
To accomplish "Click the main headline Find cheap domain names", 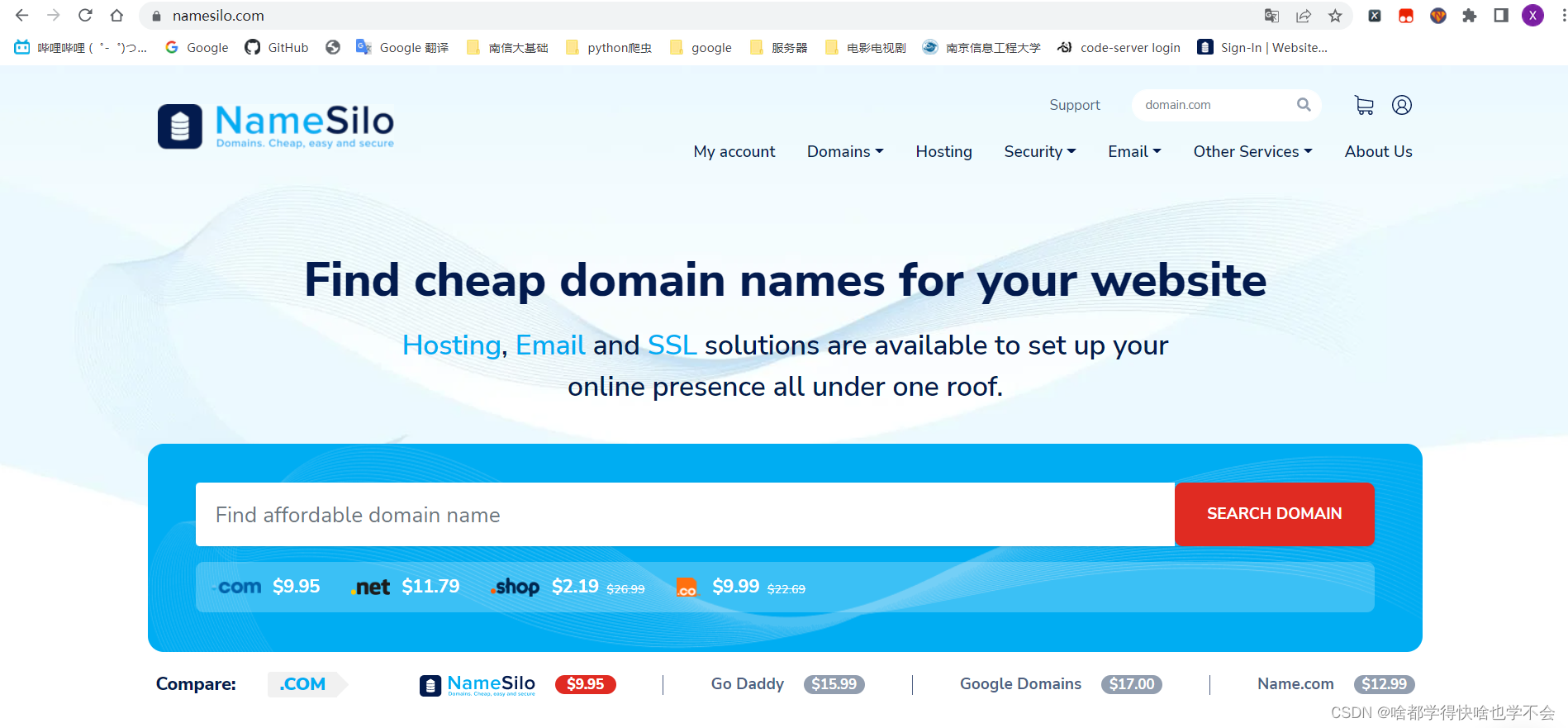I will click(x=785, y=280).
